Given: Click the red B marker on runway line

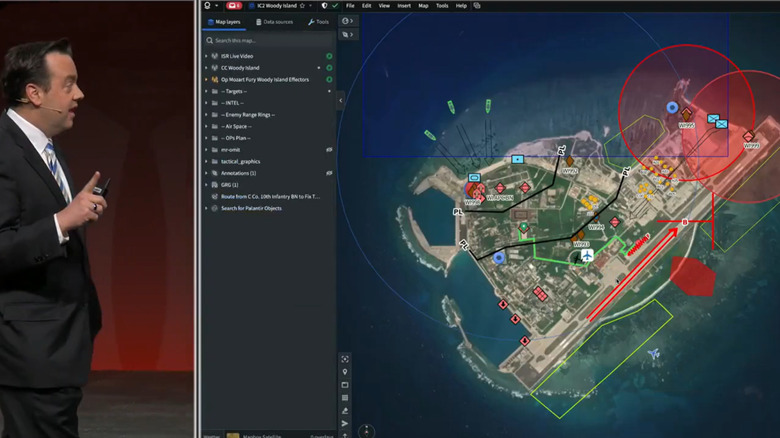Looking at the screenshot, I should 684,222.
